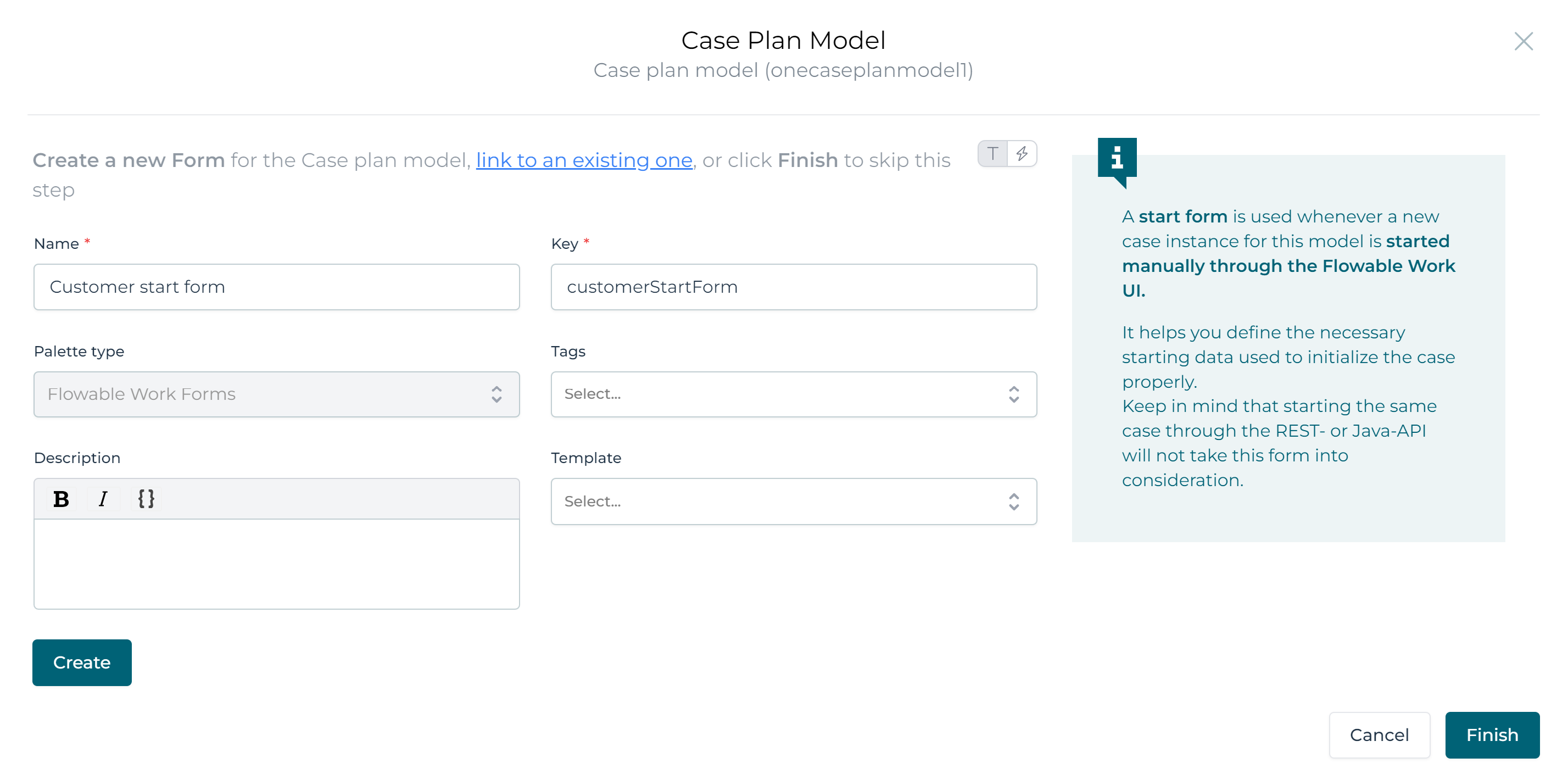This screenshot has width=1568, height=780.
Task: Apply bold formatting in the description editor
Action: pyautogui.click(x=60, y=499)
